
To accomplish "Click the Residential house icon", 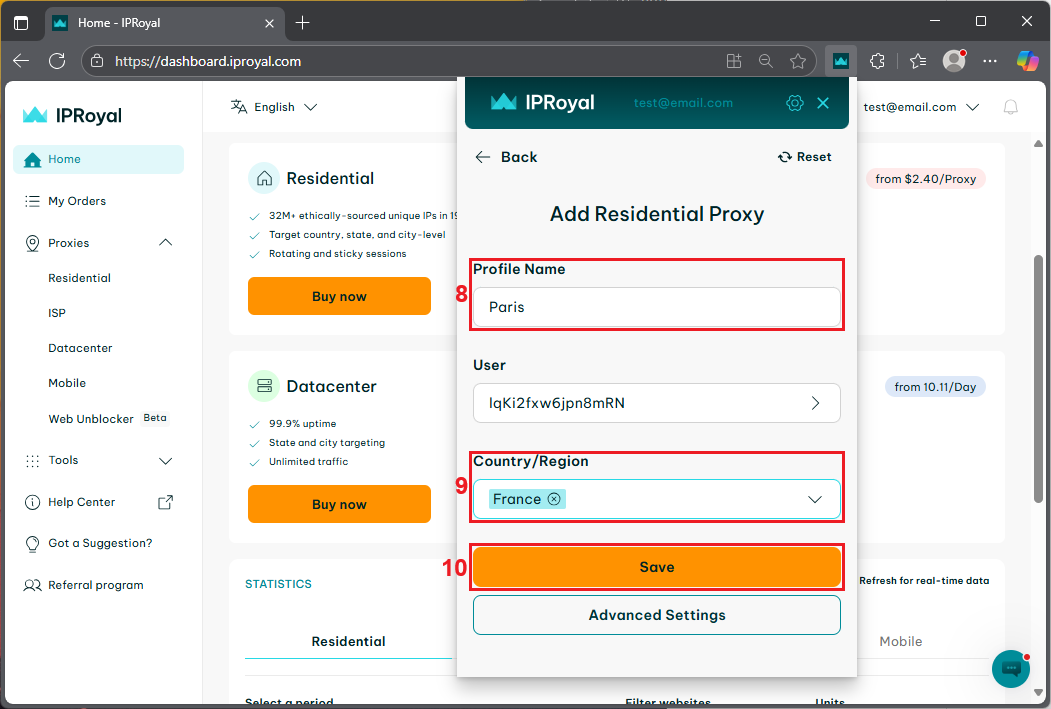I will [x=264, y=178].
